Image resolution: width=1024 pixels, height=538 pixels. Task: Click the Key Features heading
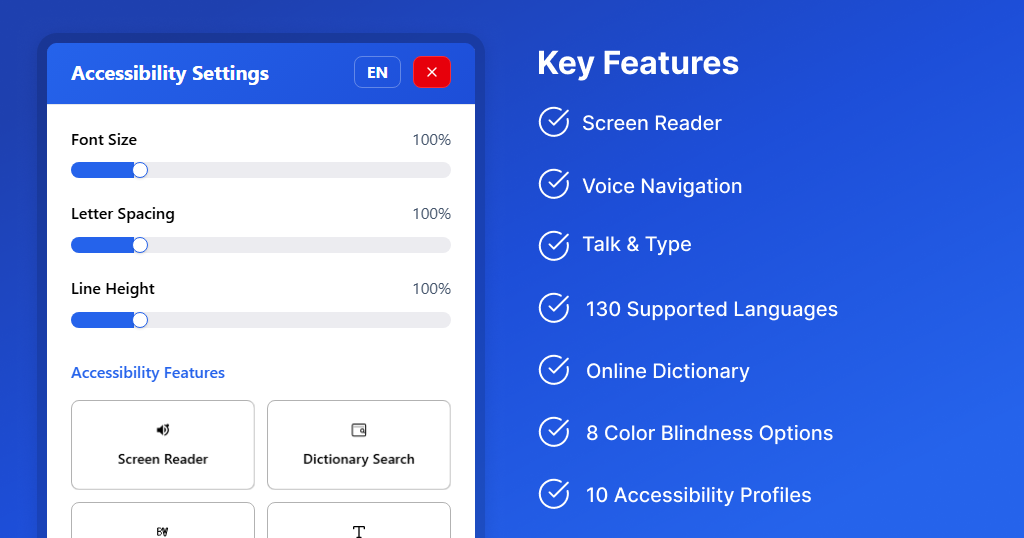click(x=638, y=63)
